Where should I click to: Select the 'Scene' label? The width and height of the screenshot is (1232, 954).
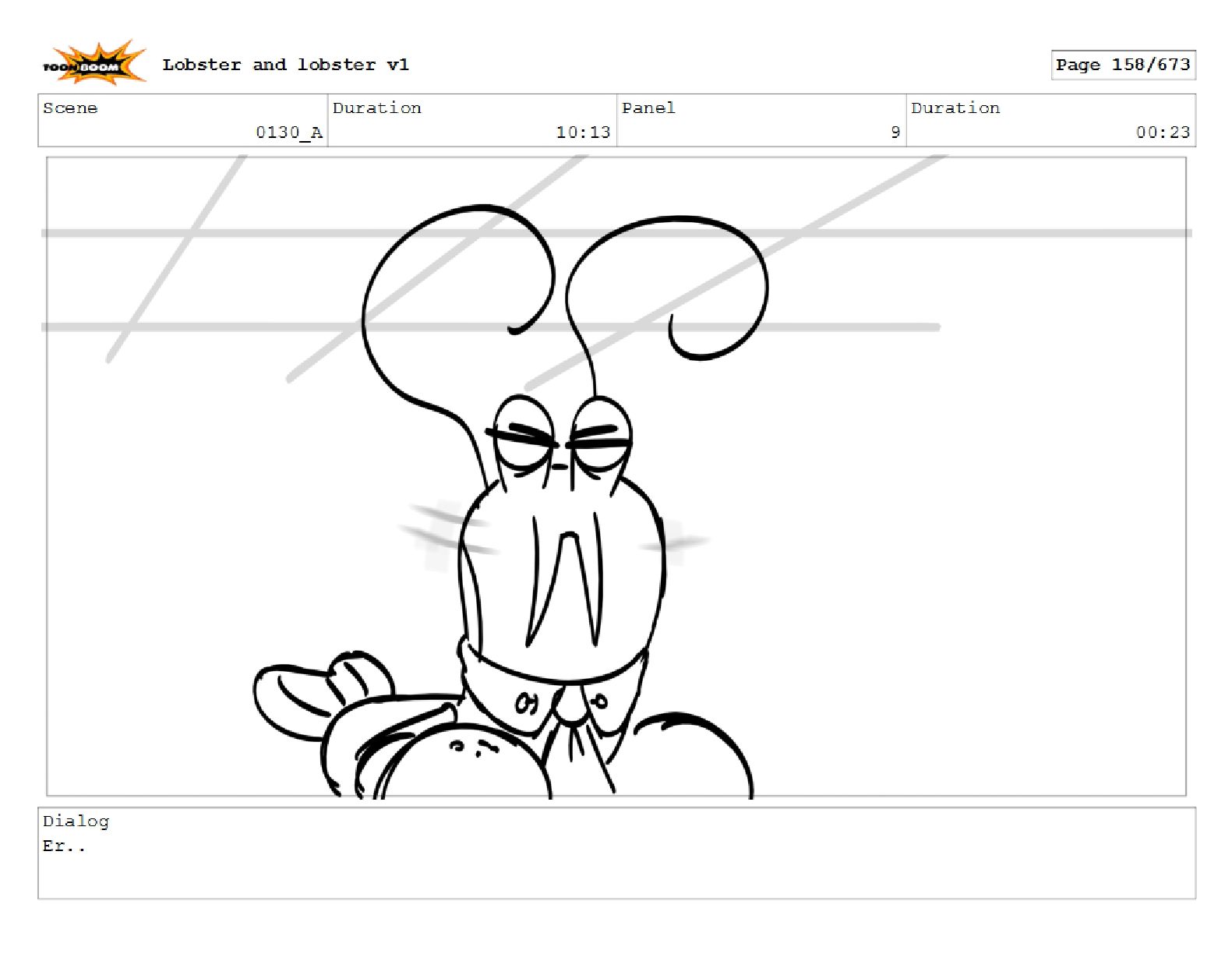coord(70,108)
